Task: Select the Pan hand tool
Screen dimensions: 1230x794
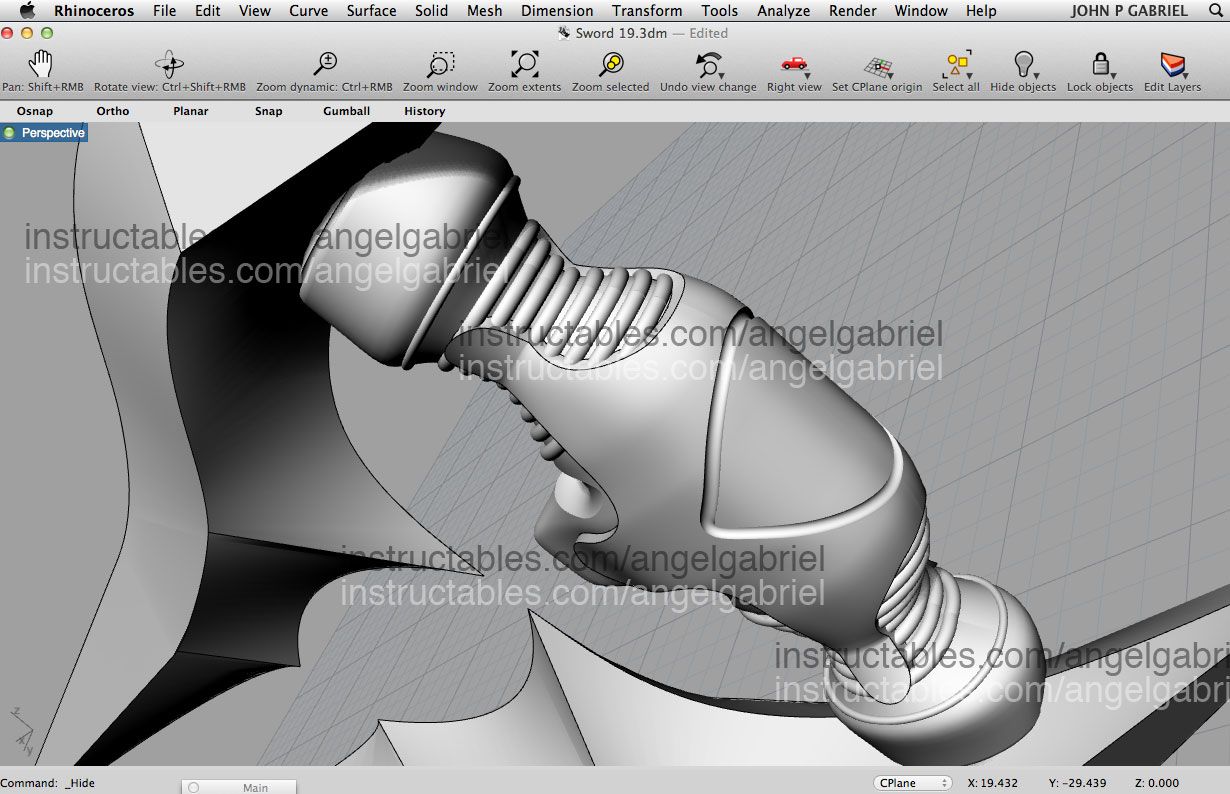Action: [41, 66]
